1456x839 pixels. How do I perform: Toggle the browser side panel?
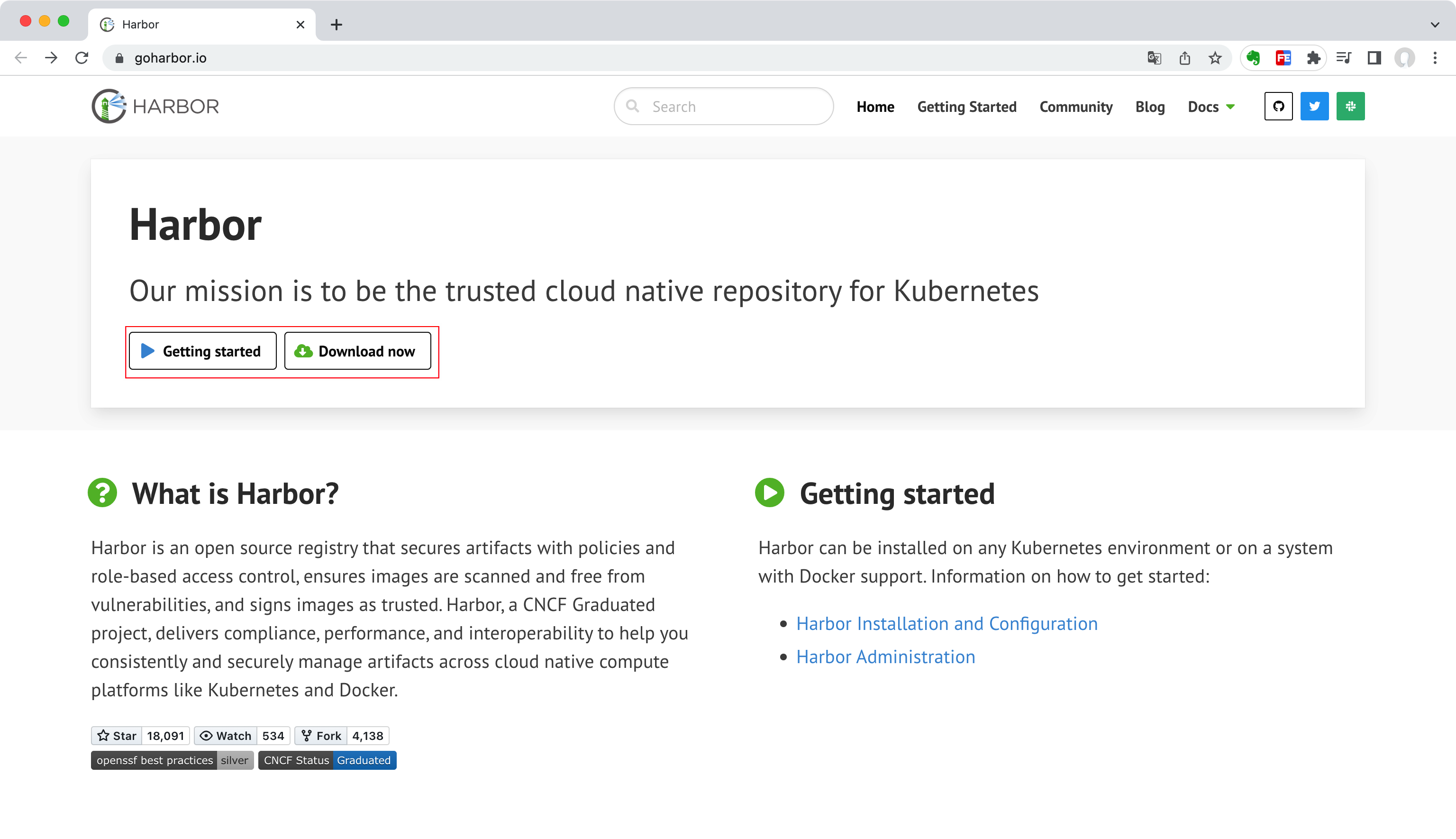click(1374, 58)
